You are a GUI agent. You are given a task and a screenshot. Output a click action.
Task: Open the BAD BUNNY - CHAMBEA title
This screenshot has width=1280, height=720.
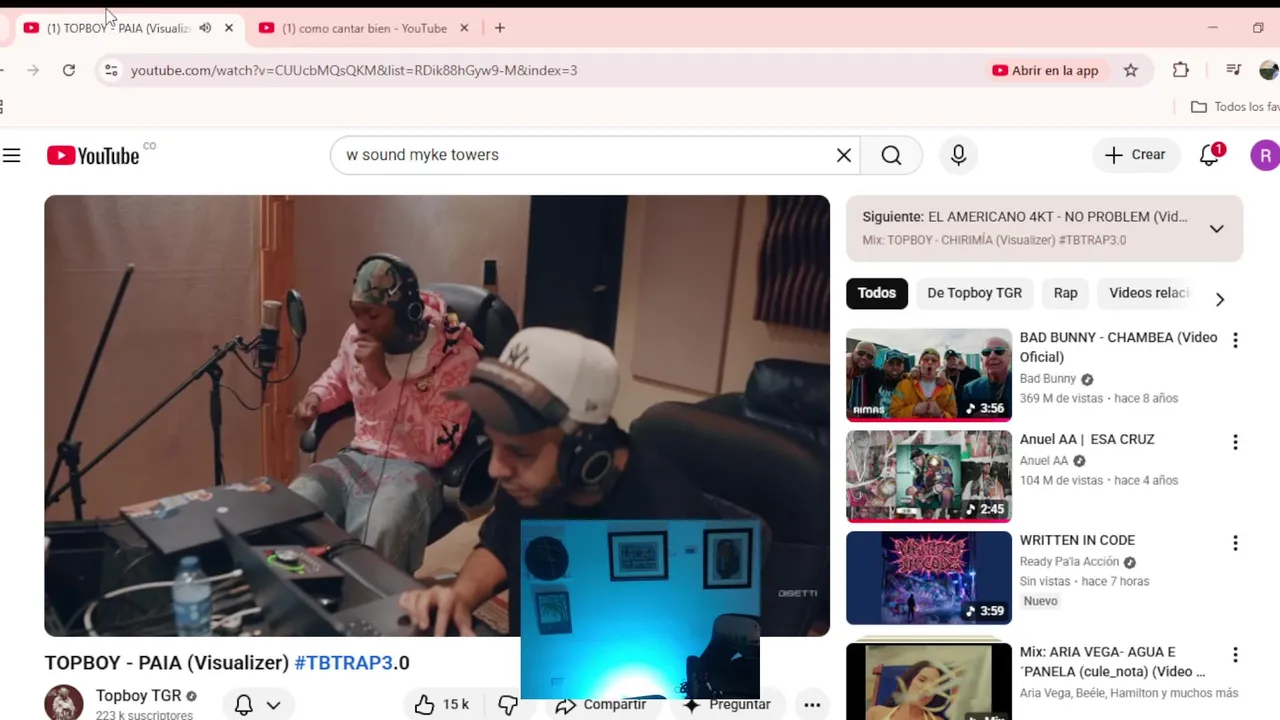[1118, 347]
